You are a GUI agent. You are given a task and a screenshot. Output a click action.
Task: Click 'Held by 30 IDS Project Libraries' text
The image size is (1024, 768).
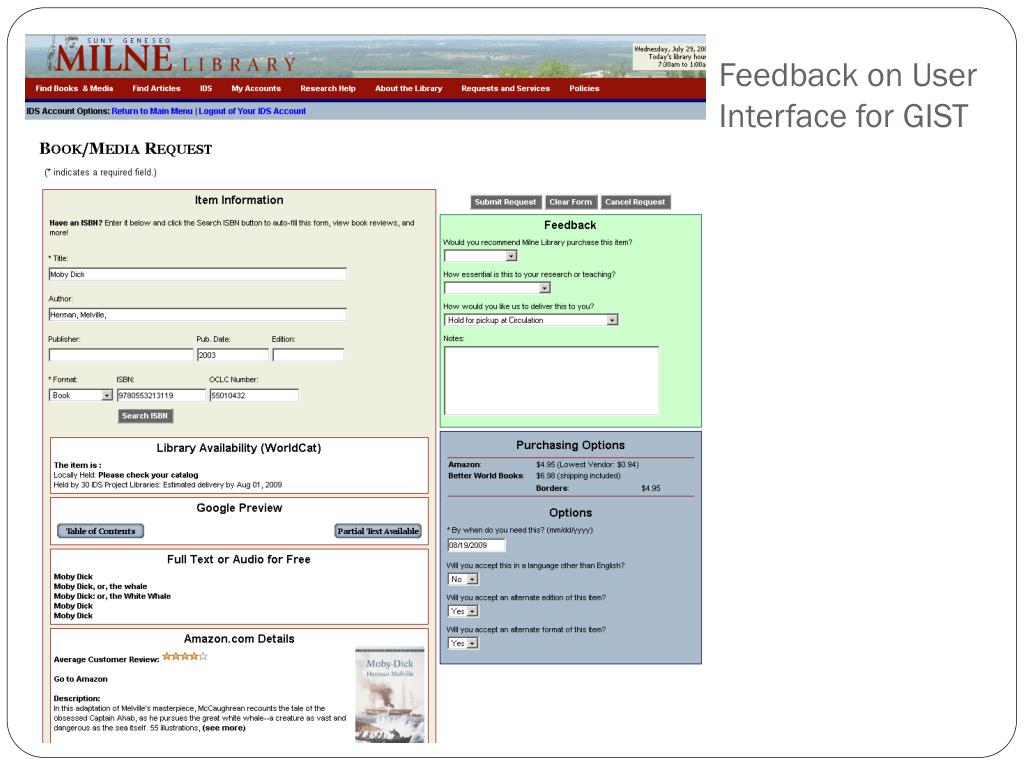[x=106, y=485]
